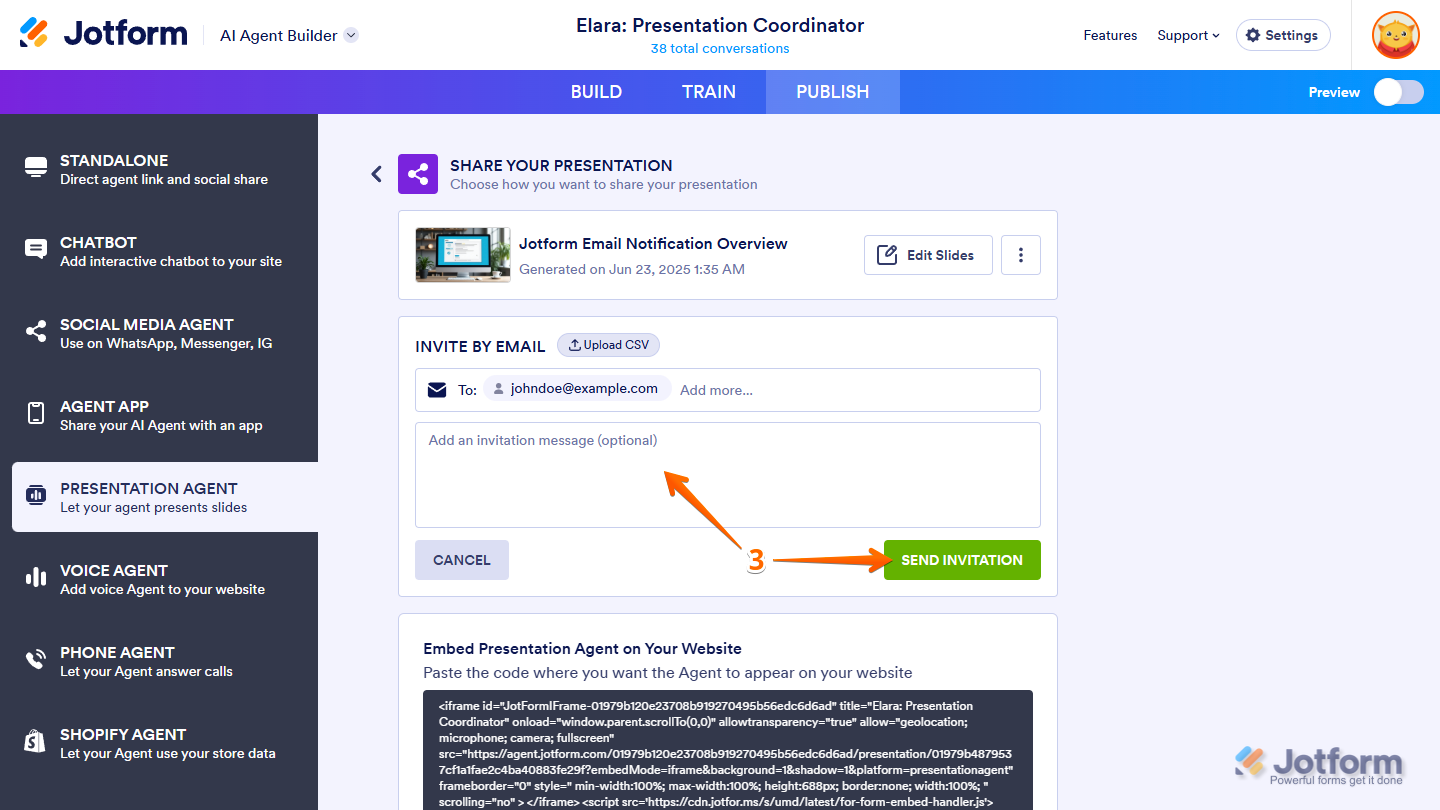Image resolution: width=1440 pixels, height=810 pixels.
Task: Switch to the BUILD tab
Action: (596, 92)
